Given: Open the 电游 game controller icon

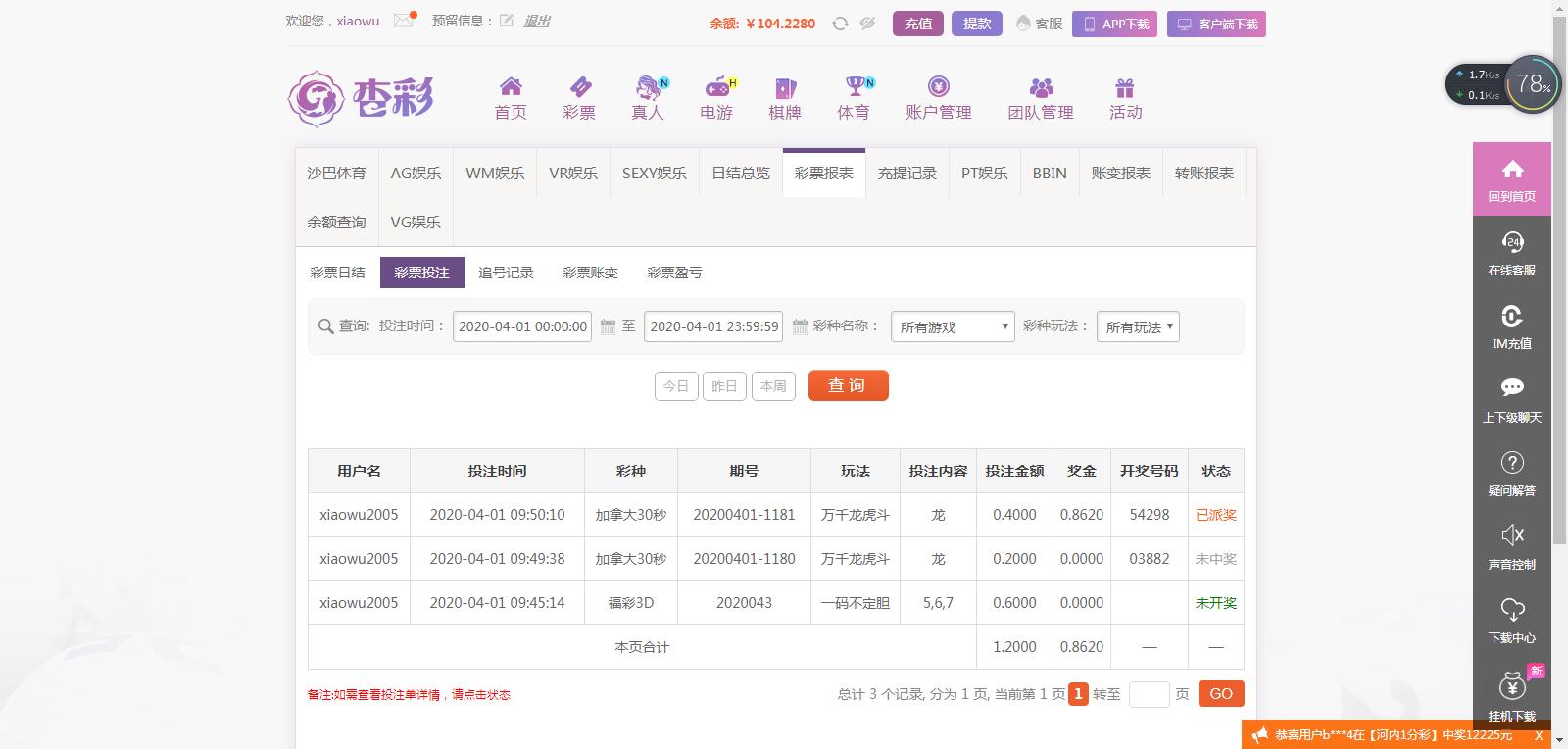Looking at the screenshot, I should click(x=717, y=87).
